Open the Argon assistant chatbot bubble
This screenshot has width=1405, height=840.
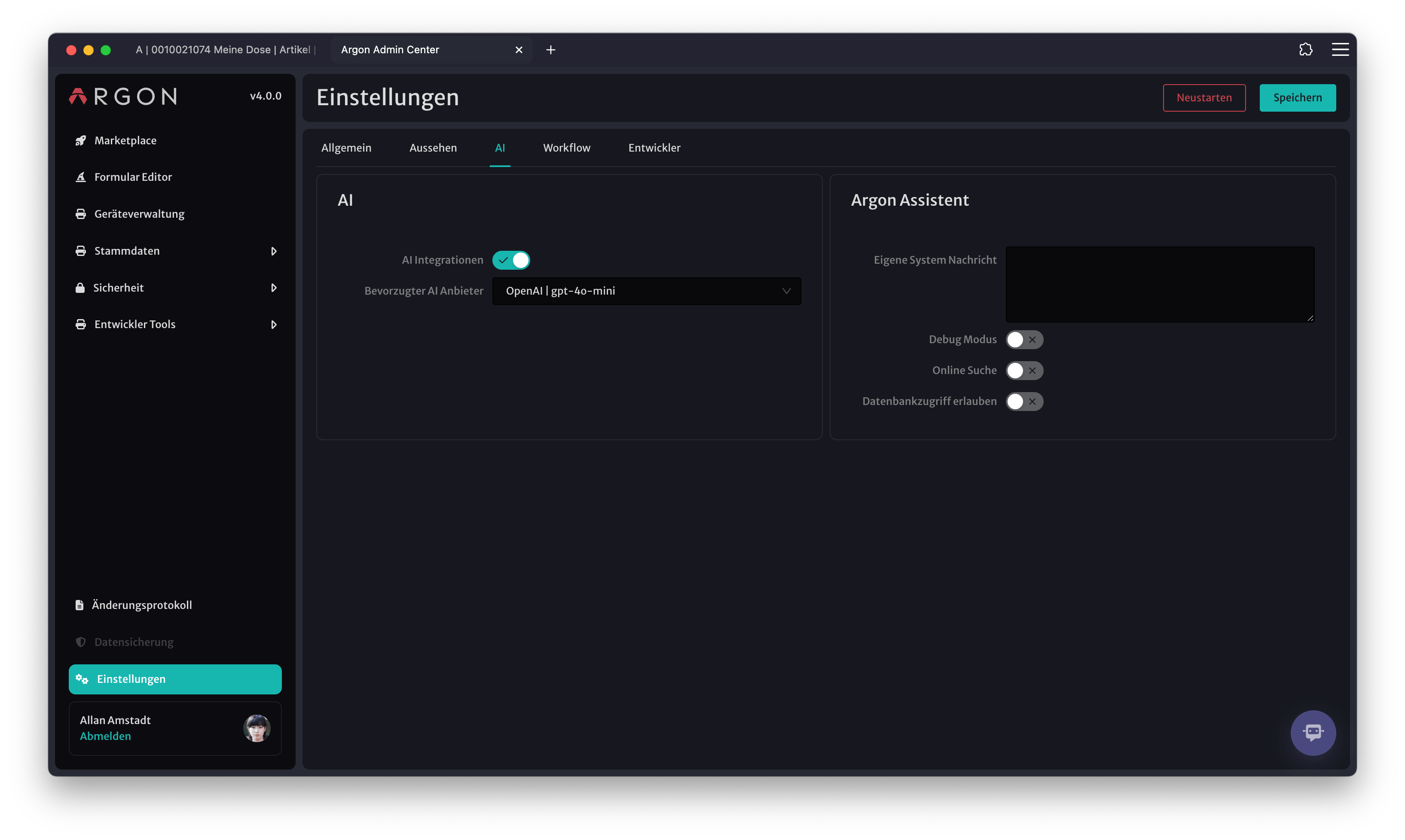[x=1313, y=733]
